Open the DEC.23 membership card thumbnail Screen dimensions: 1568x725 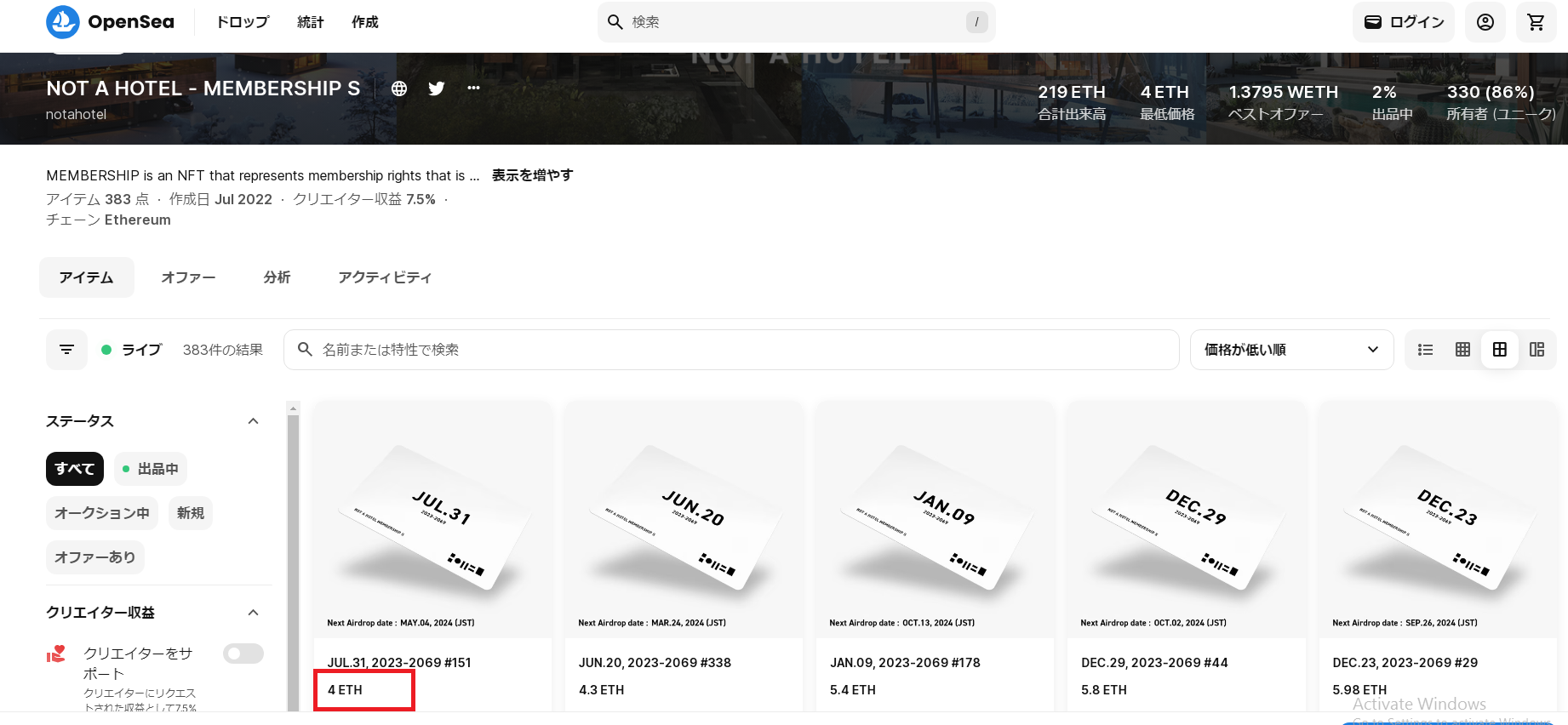(x=1438, y=519)
